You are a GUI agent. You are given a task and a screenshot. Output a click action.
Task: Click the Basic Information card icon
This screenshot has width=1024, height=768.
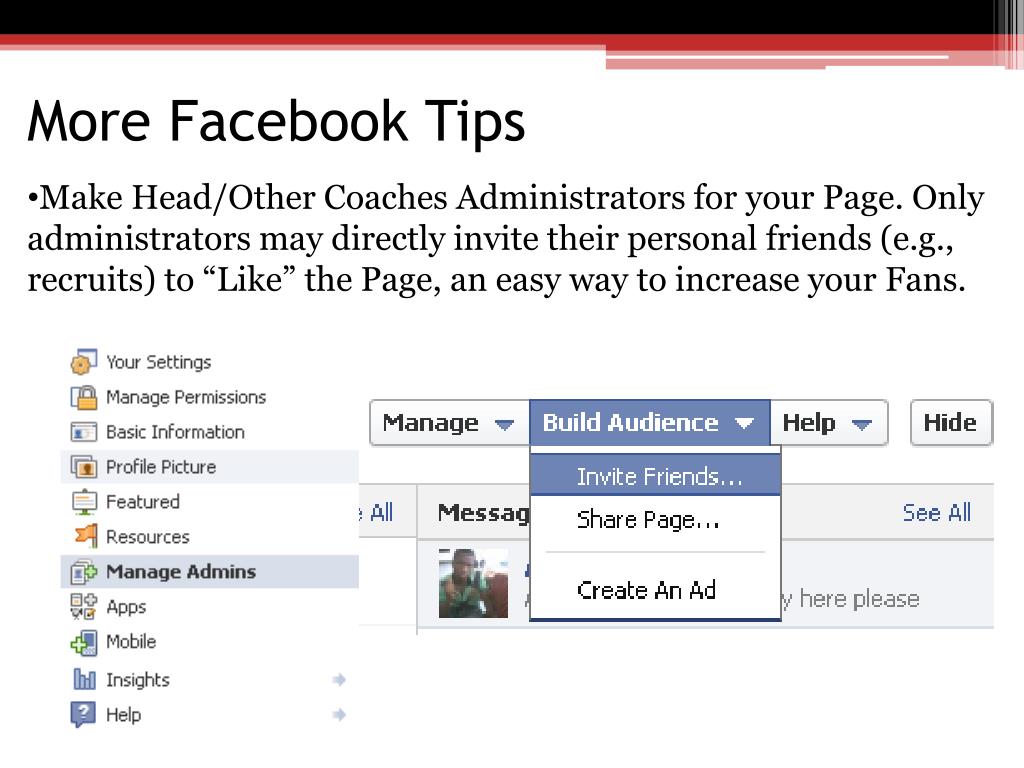[84, 432]
